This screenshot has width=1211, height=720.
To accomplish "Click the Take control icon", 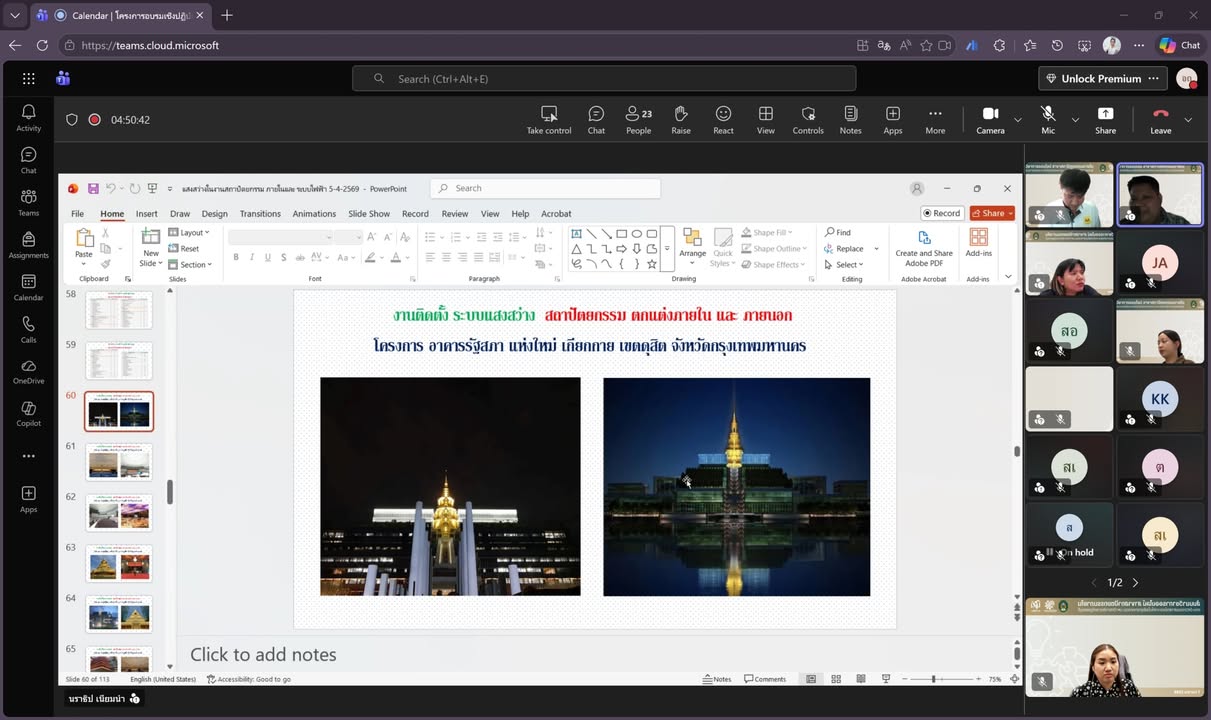I will tap(549, 119).
